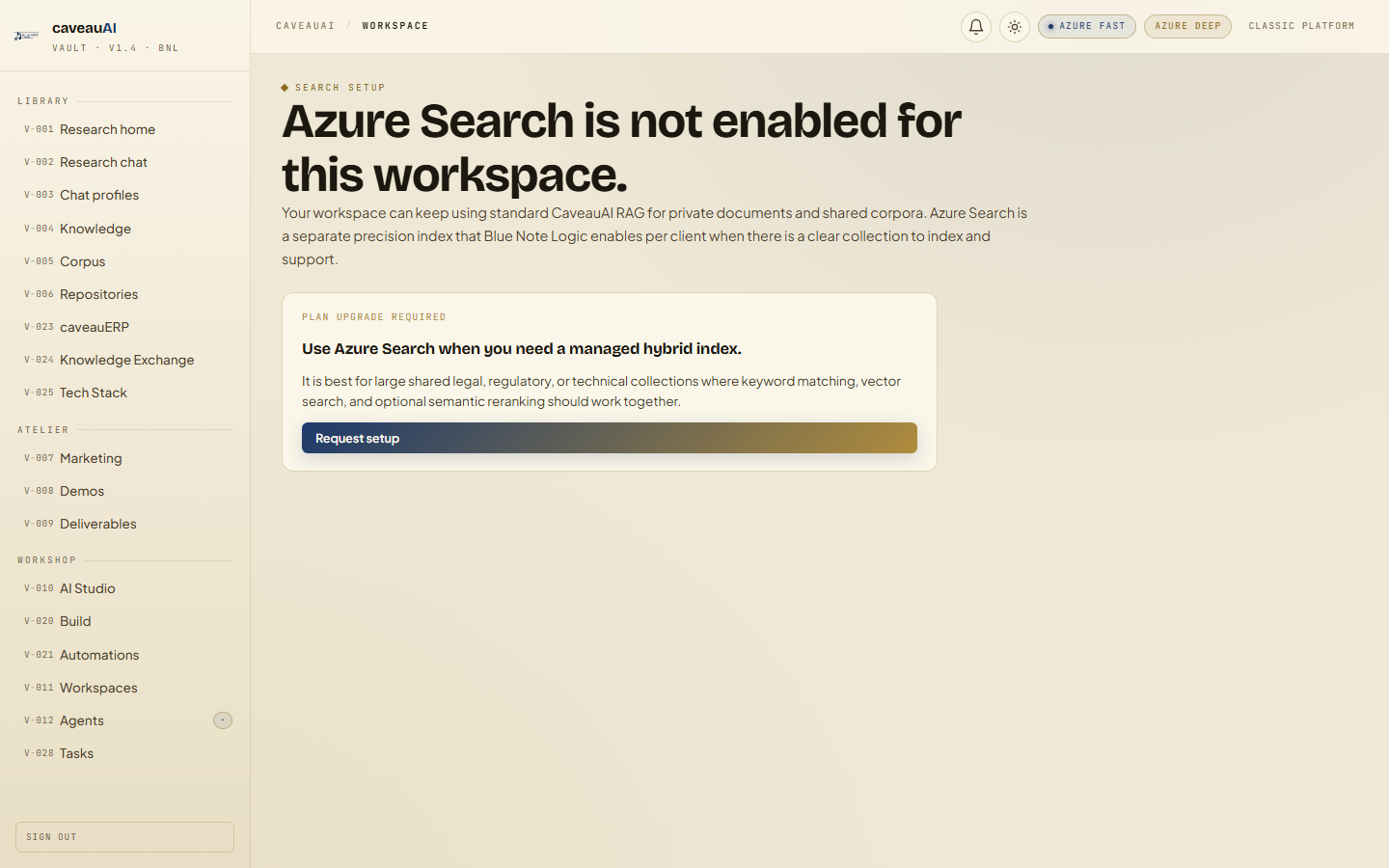The width and height of the screenshot is (1389, 868).
Task: Open the Build page
Action: (125, 621)
